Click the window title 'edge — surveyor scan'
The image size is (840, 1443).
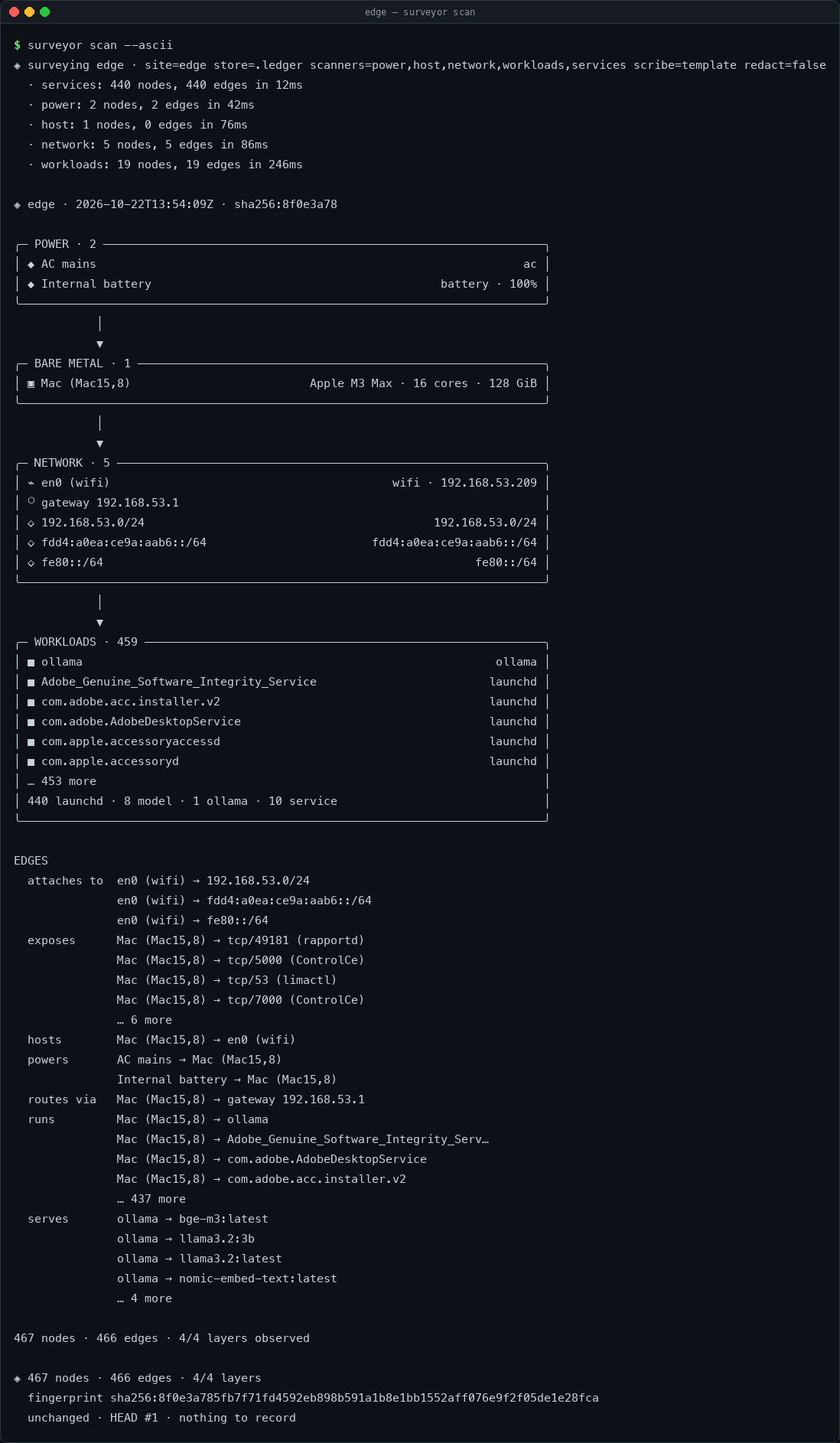420,12
